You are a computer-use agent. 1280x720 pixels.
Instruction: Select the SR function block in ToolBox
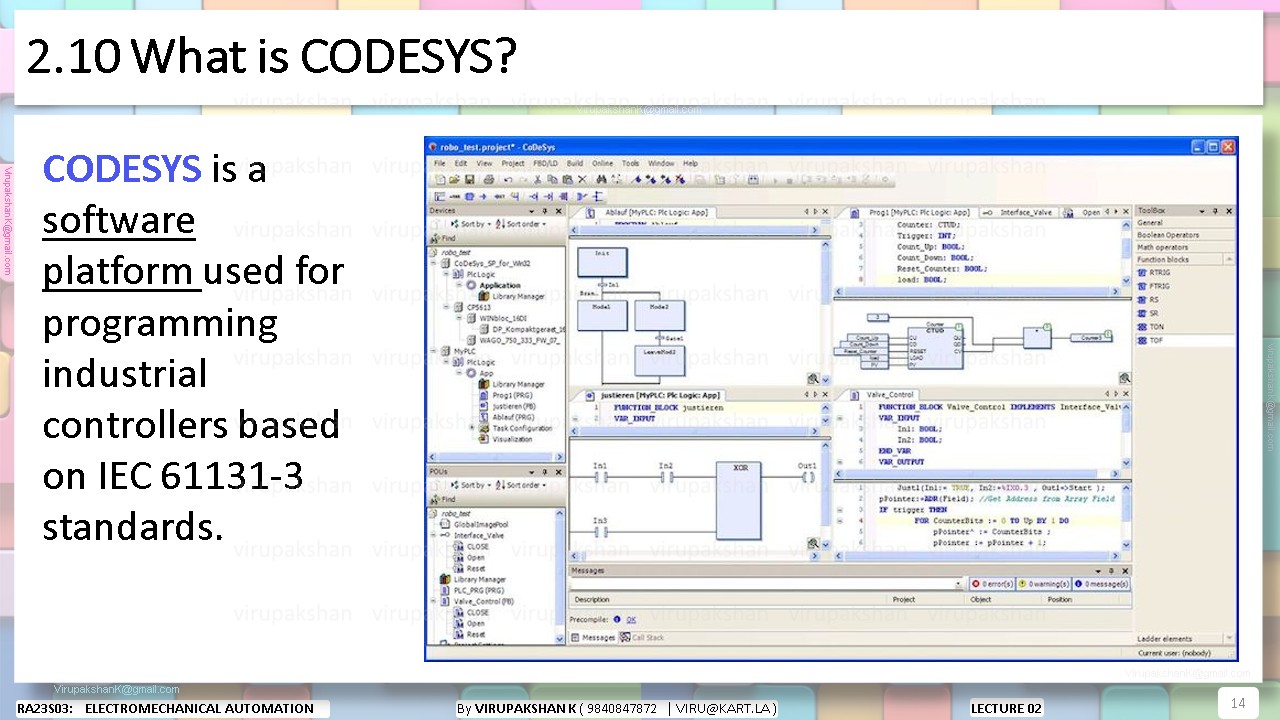point(1149,313)
